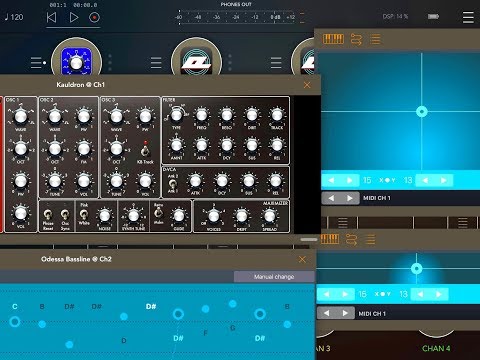Click the VOICES knob
This screenshot has height=360, width=480.
pos(214,216)
